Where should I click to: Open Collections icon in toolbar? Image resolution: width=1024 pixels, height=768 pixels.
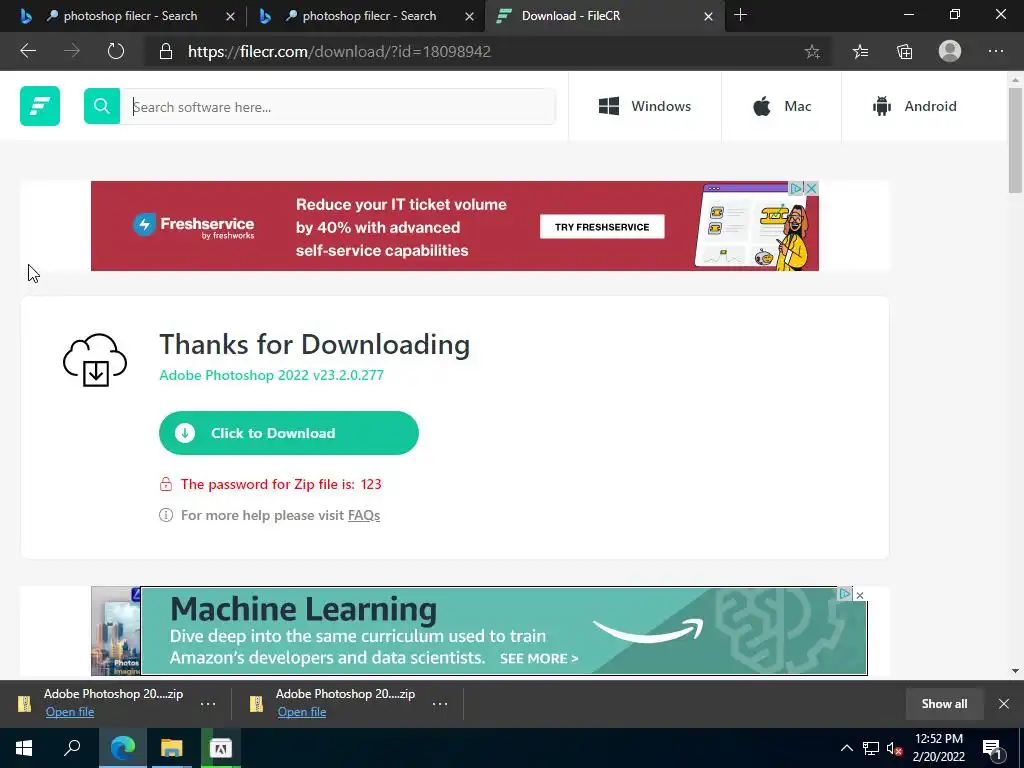(904, 52)
